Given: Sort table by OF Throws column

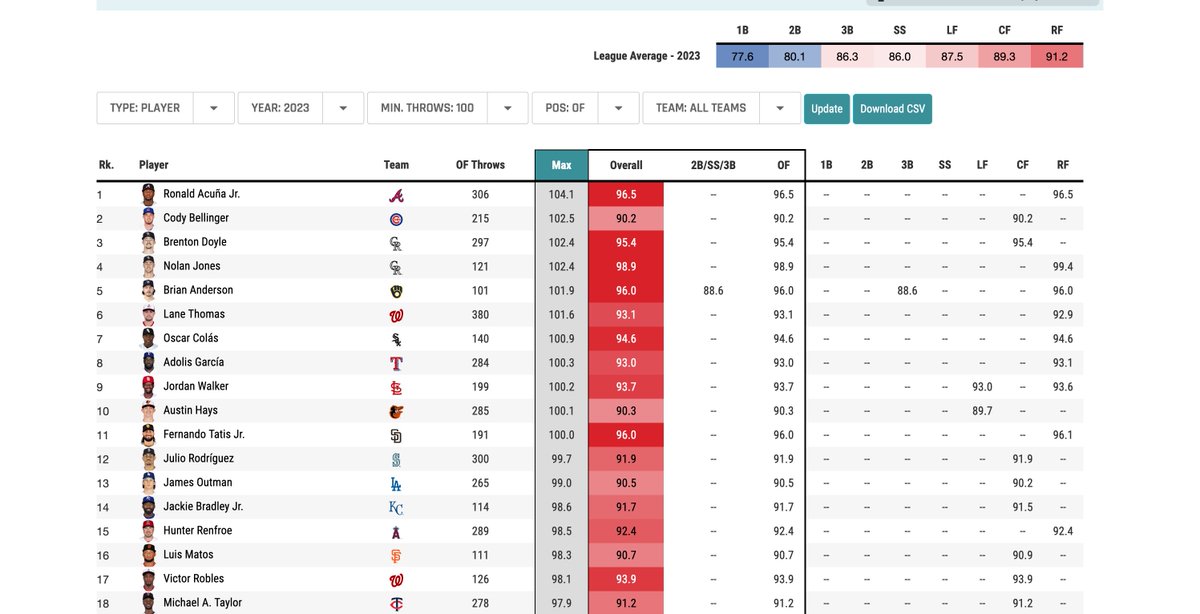Looking at the screenshot, I should click(x=480, y=165).
